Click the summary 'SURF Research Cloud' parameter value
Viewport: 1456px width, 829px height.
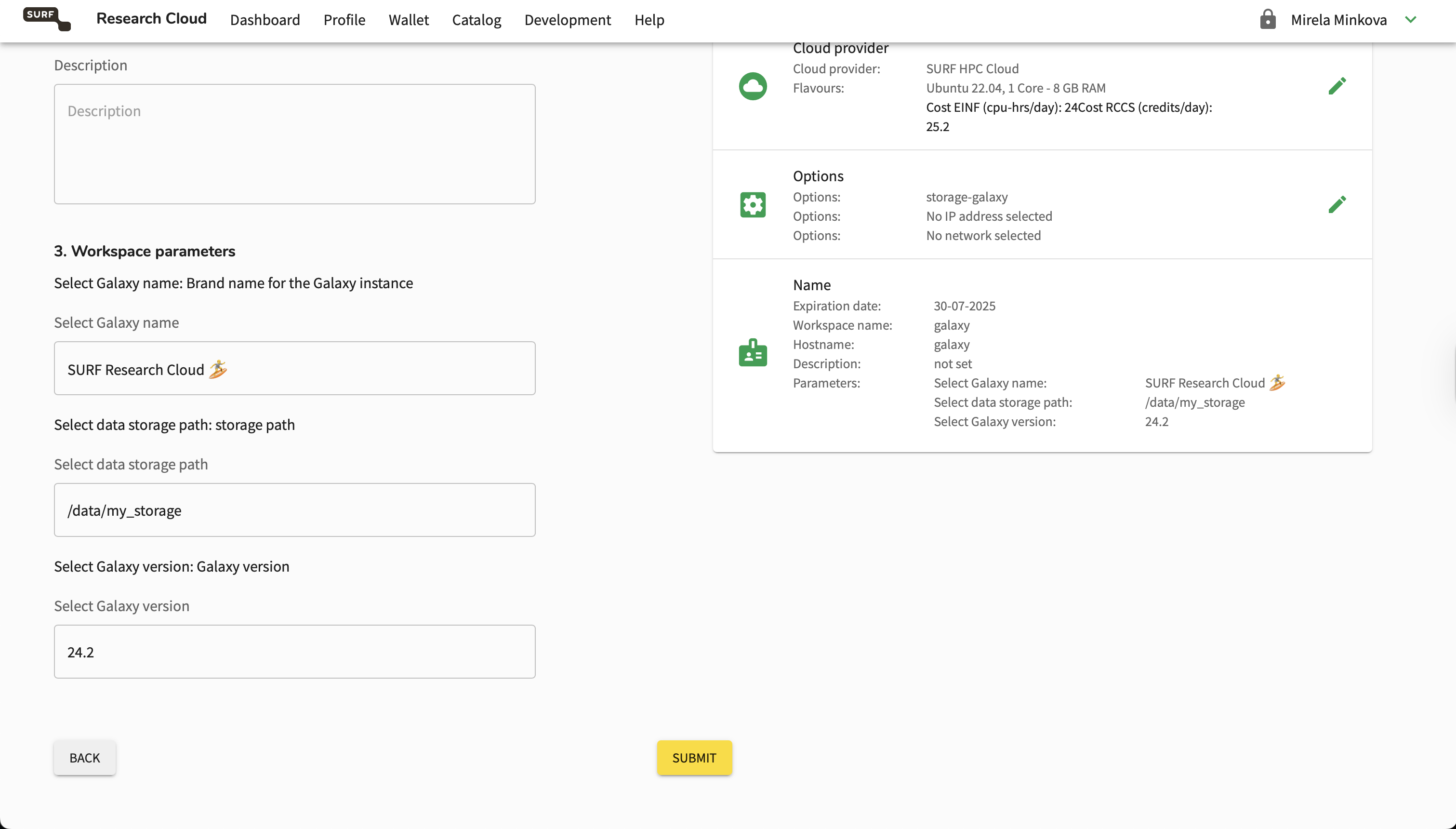1215,383
